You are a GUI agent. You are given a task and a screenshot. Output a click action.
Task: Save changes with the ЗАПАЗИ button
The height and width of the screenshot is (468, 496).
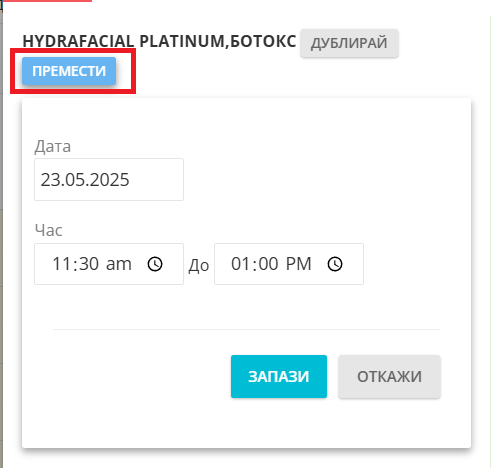point(279,376)
